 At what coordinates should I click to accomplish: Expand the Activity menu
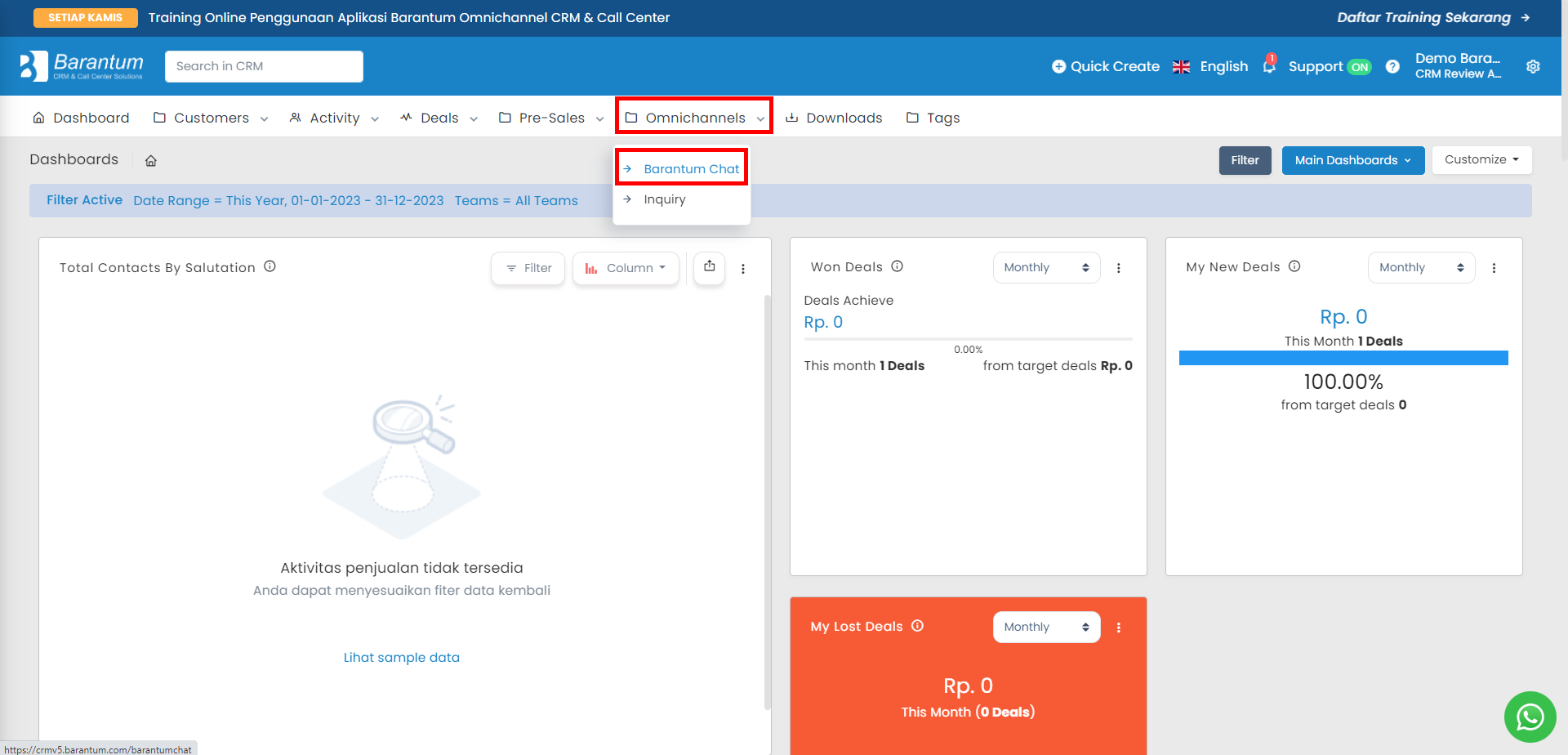click(x=375, y=119)
